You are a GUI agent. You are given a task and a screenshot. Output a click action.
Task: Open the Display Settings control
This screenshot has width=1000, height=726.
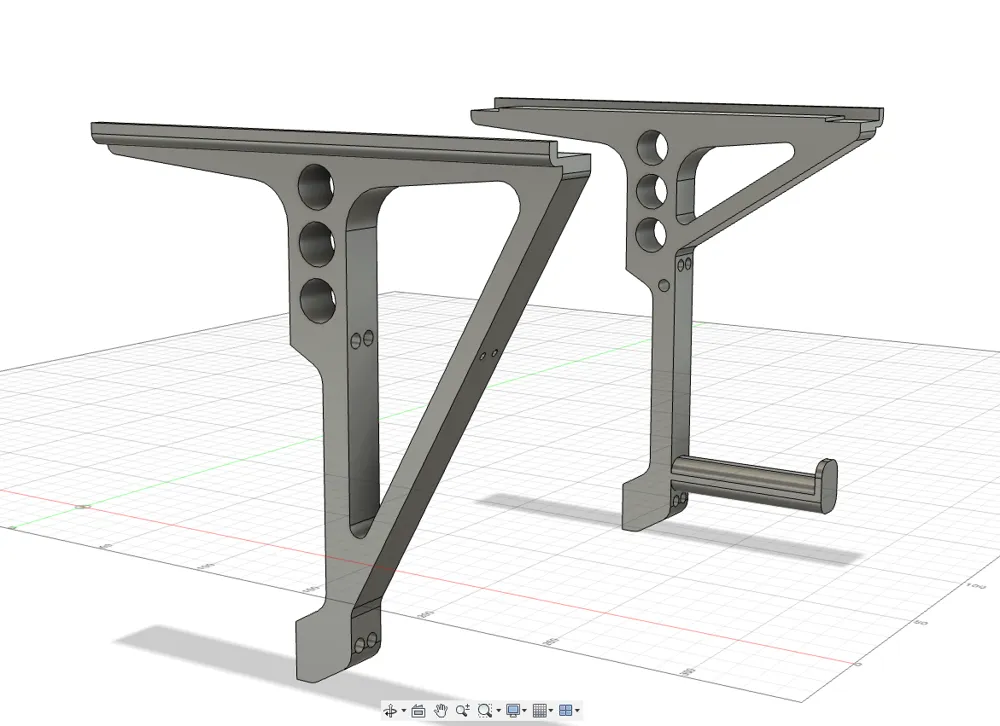pyautogui.click(x=512, y=710)
